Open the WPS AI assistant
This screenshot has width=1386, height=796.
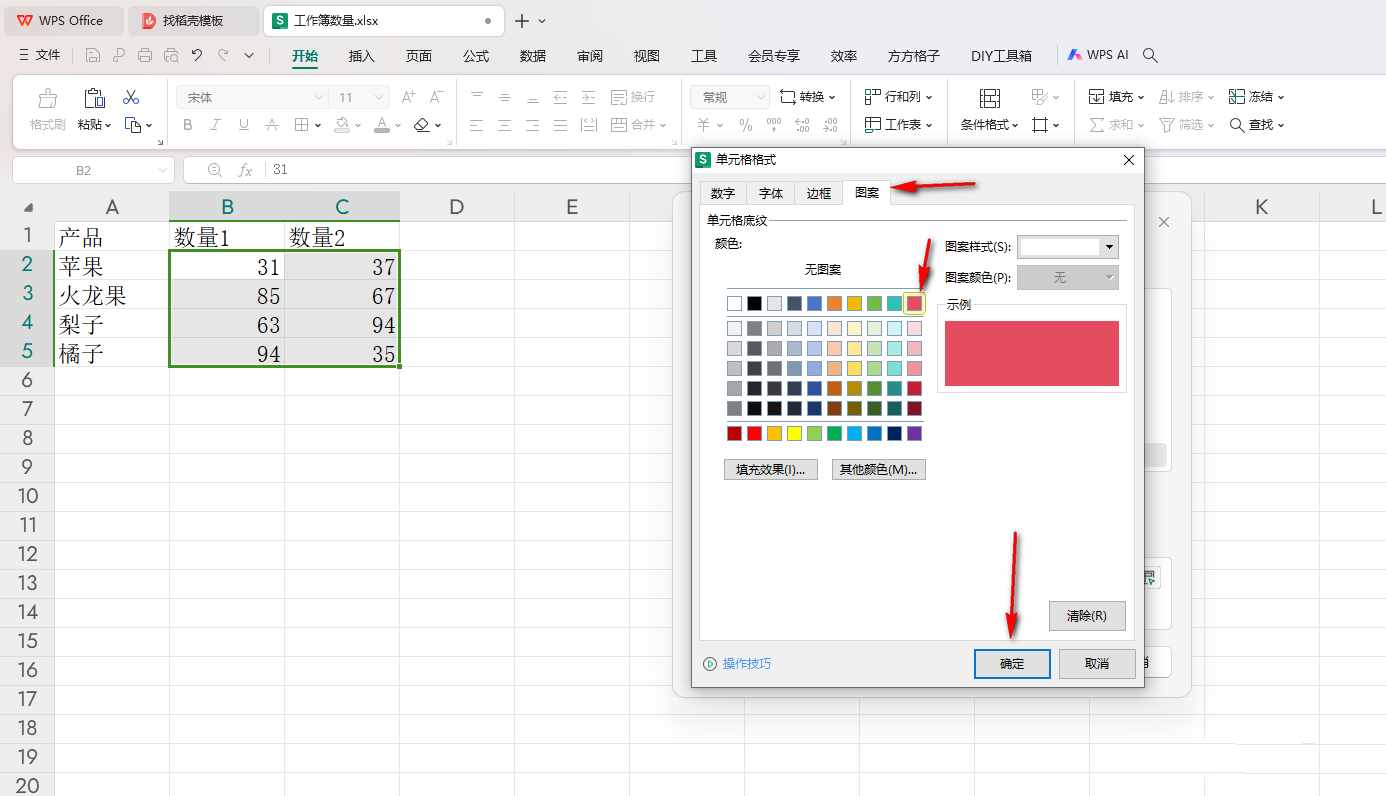(1098, 56)
